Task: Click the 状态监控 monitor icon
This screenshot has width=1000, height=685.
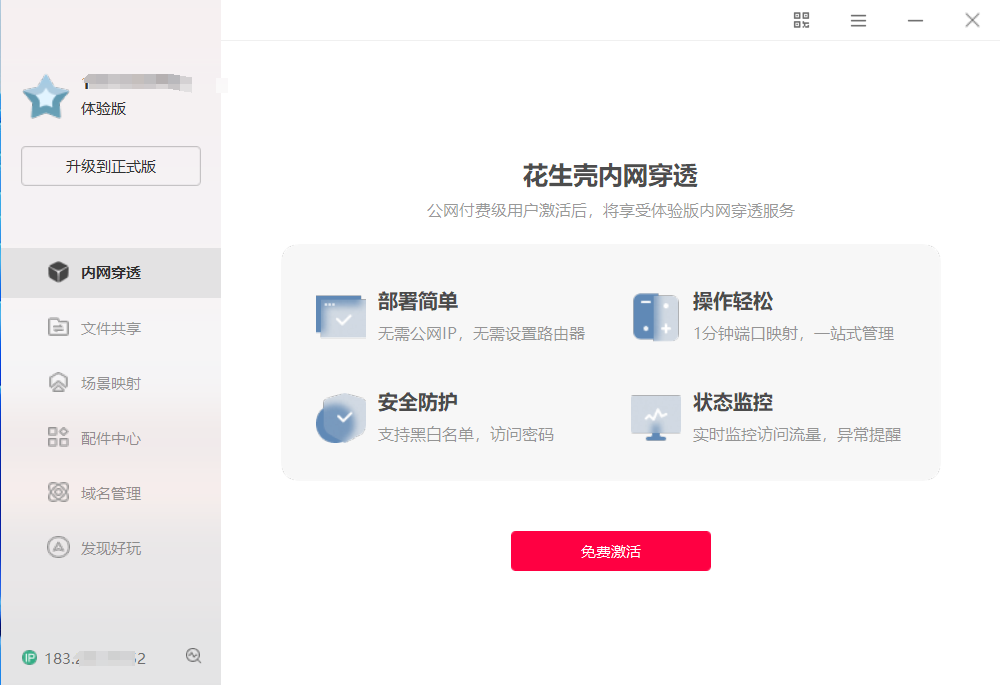Action: click(x=656, y=418)
